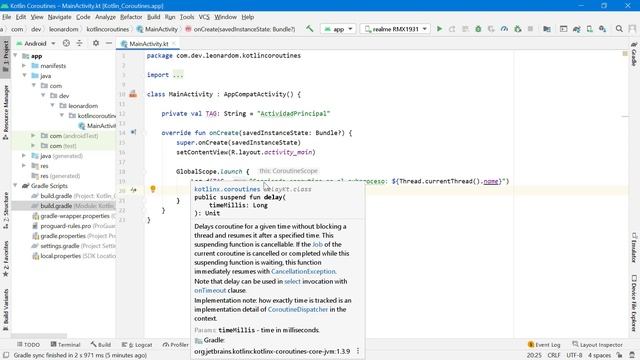The image size is (640, 360).
Task: Click the class gutter icon on line 10
Action: point(133,94)
